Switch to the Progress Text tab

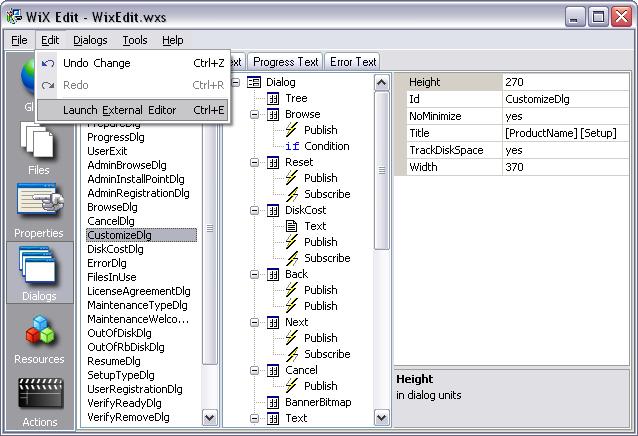click(x=285, y=62)
